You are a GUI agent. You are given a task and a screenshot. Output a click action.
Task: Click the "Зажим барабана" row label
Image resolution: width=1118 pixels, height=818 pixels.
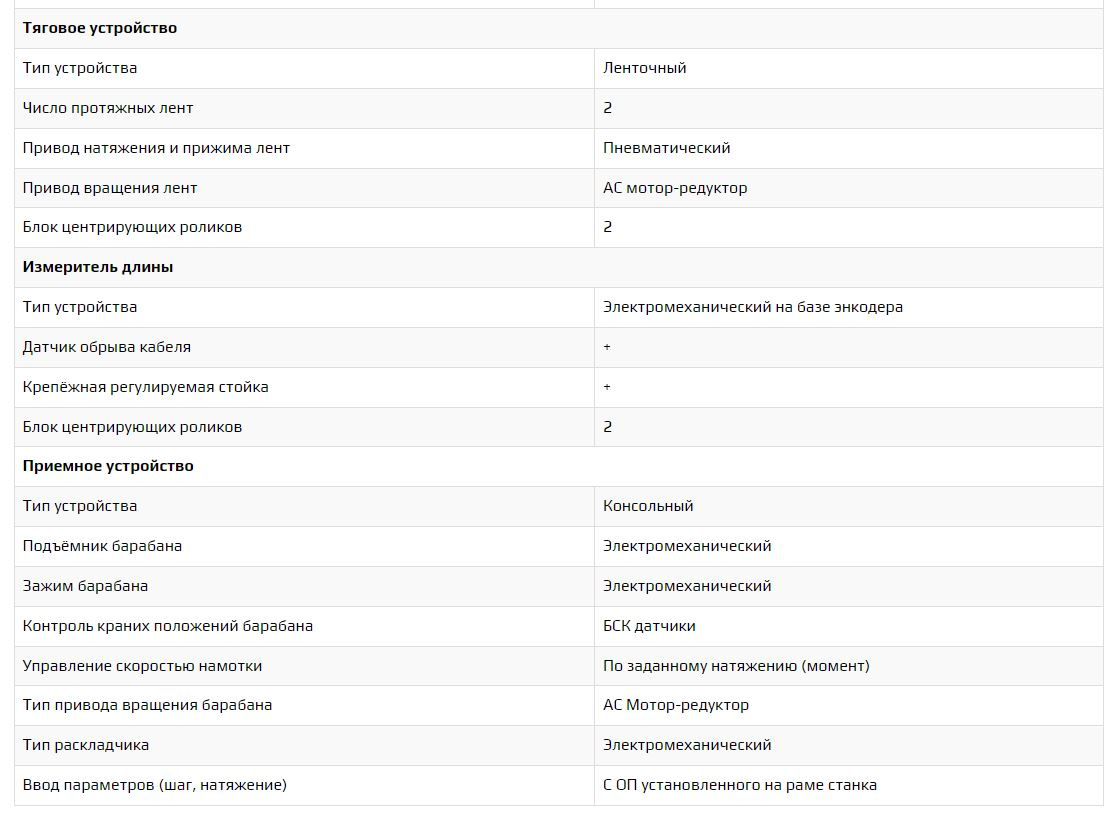click(x=85, y=586)
